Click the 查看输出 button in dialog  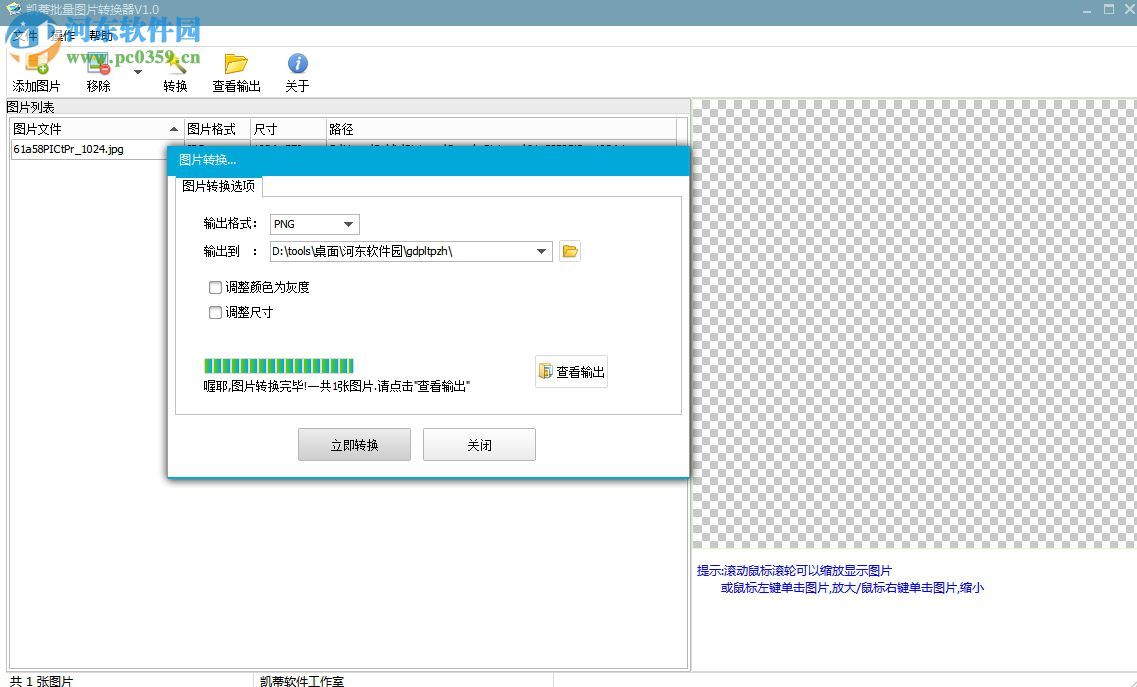tap(571, 371)
